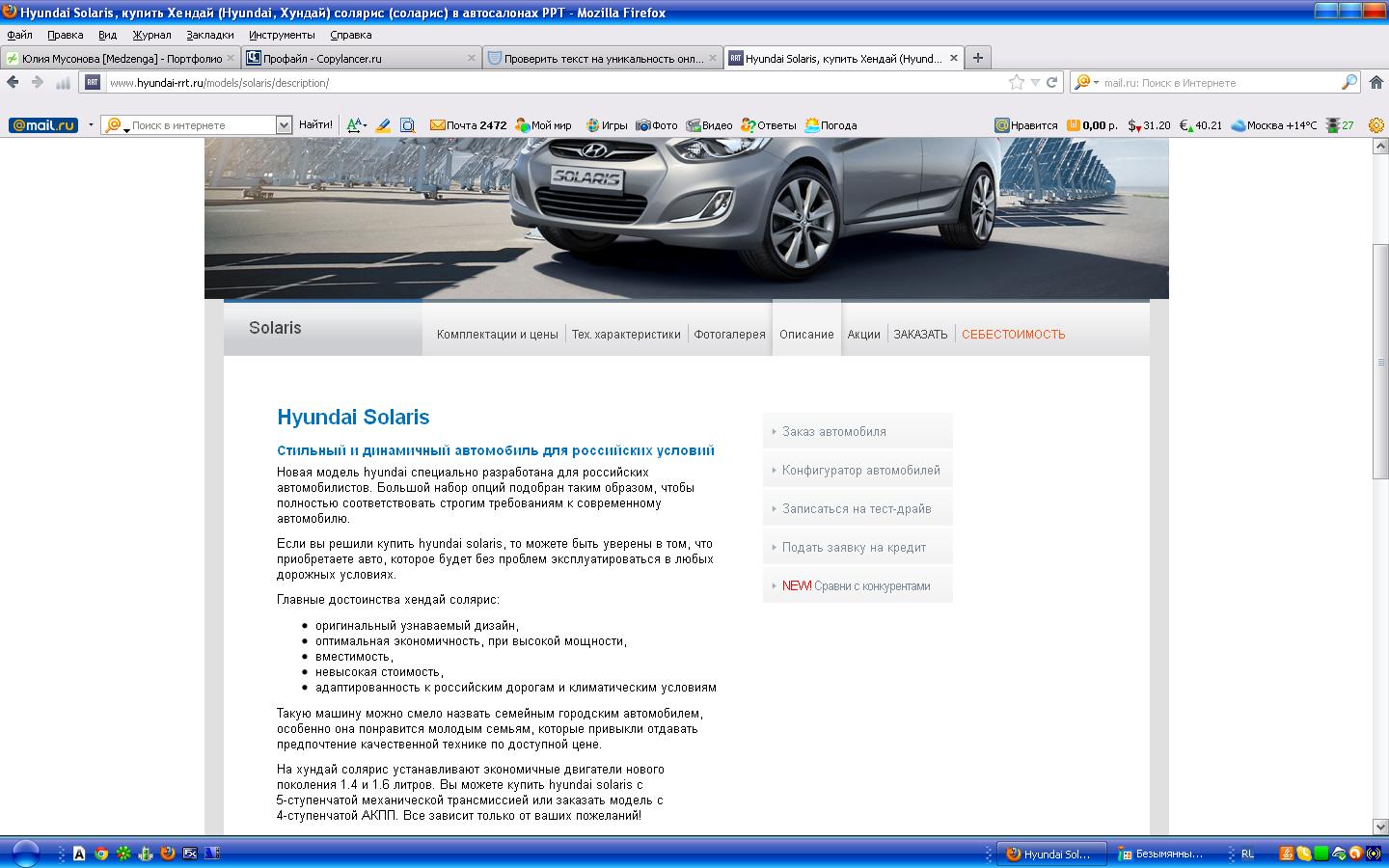Click the page vertical scrollbar thumb

click(1380, 362)
